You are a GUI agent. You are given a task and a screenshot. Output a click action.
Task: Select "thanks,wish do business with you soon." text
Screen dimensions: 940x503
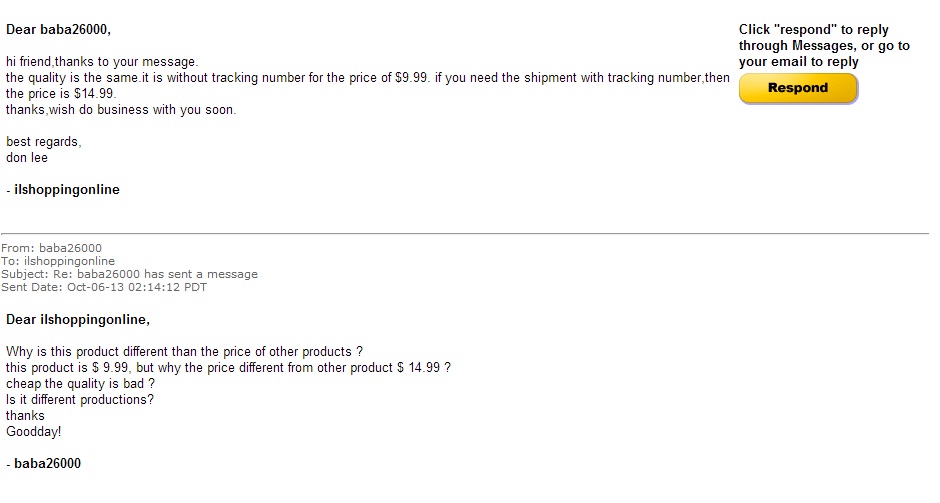click(x=121, y=110)
